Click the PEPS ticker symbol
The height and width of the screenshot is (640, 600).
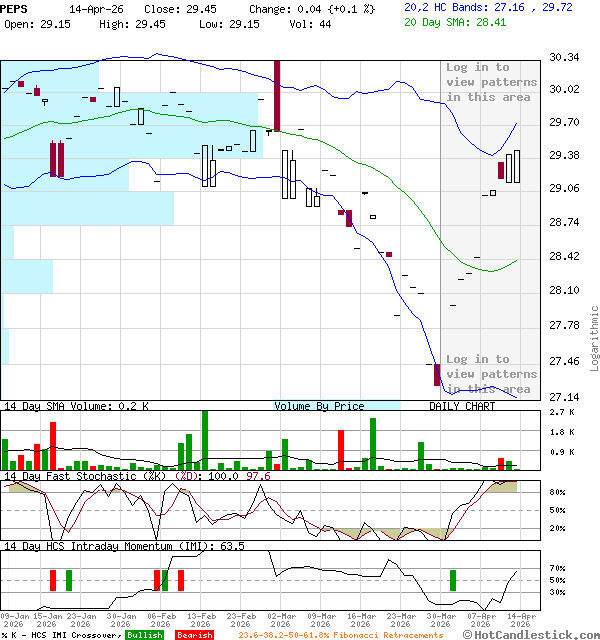click(x=16, y=8)
